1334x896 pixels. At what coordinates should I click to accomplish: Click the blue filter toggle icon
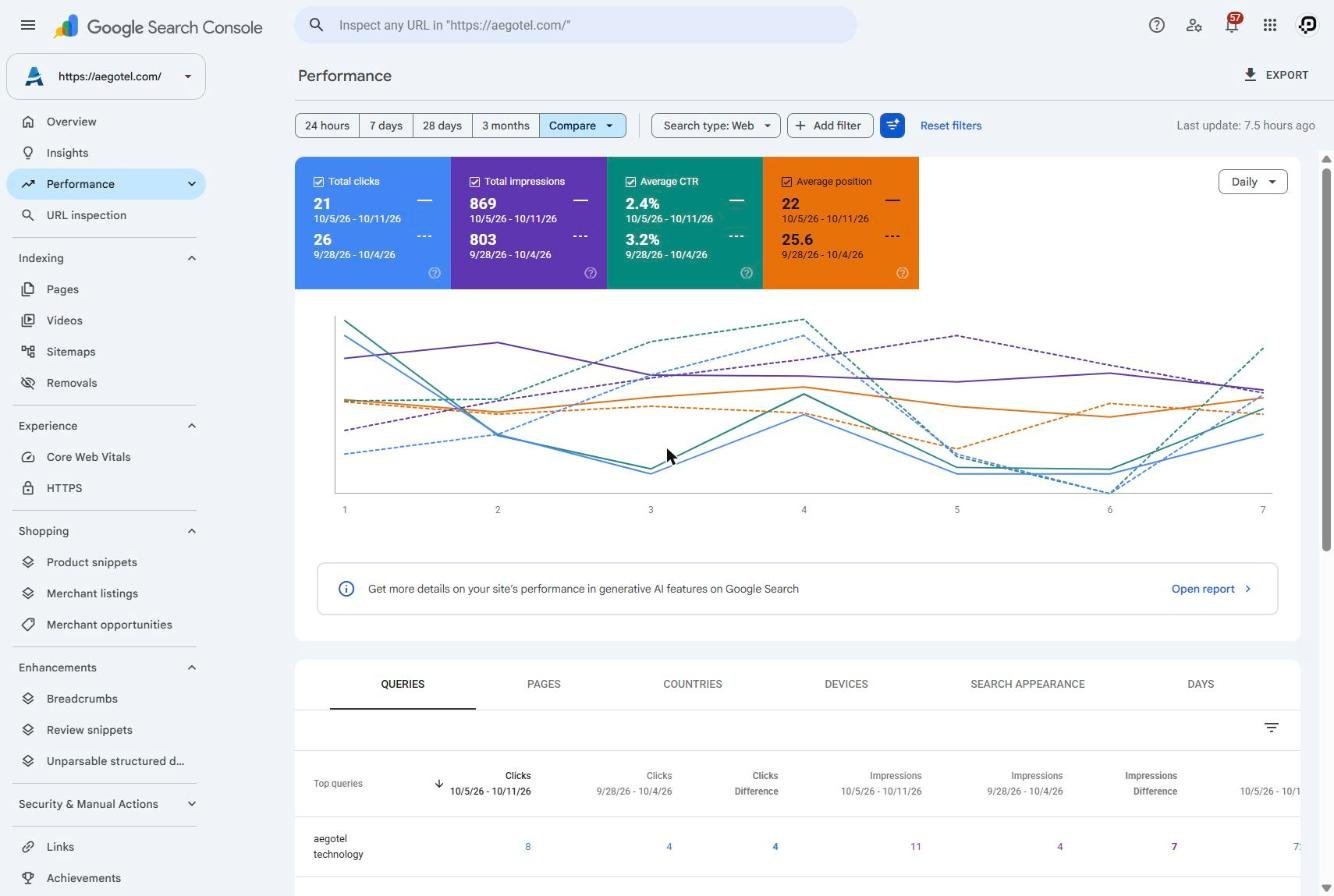892,126
